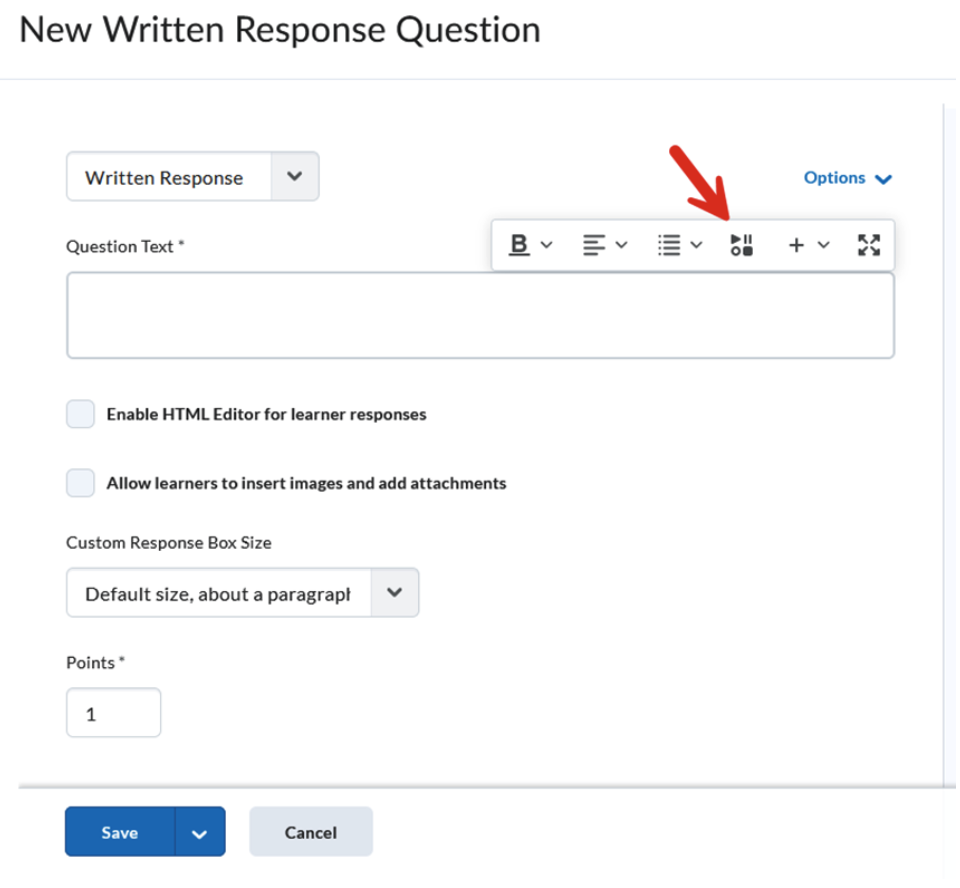Allow learners to insert images checkbox
The width and height of the screenshot is (960, 888).
(81, 483)
